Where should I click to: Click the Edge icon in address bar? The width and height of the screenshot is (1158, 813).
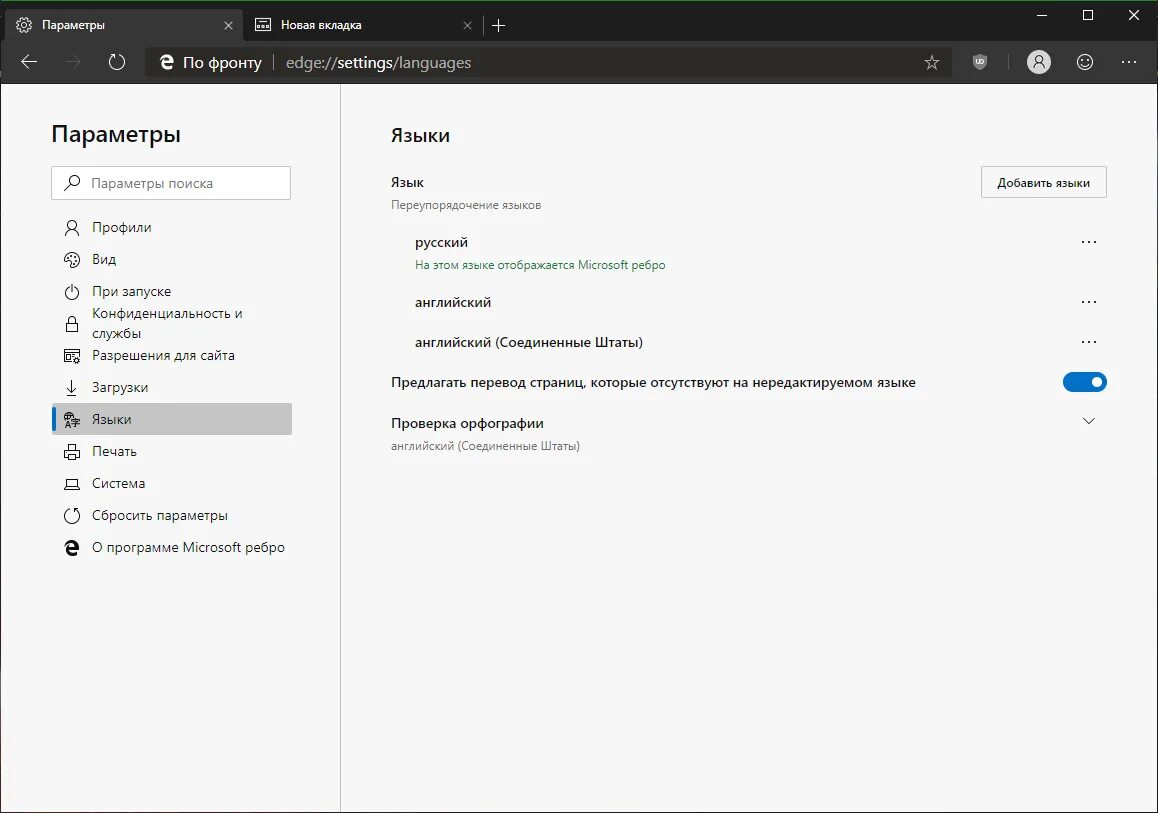click(x=167, y=62)
